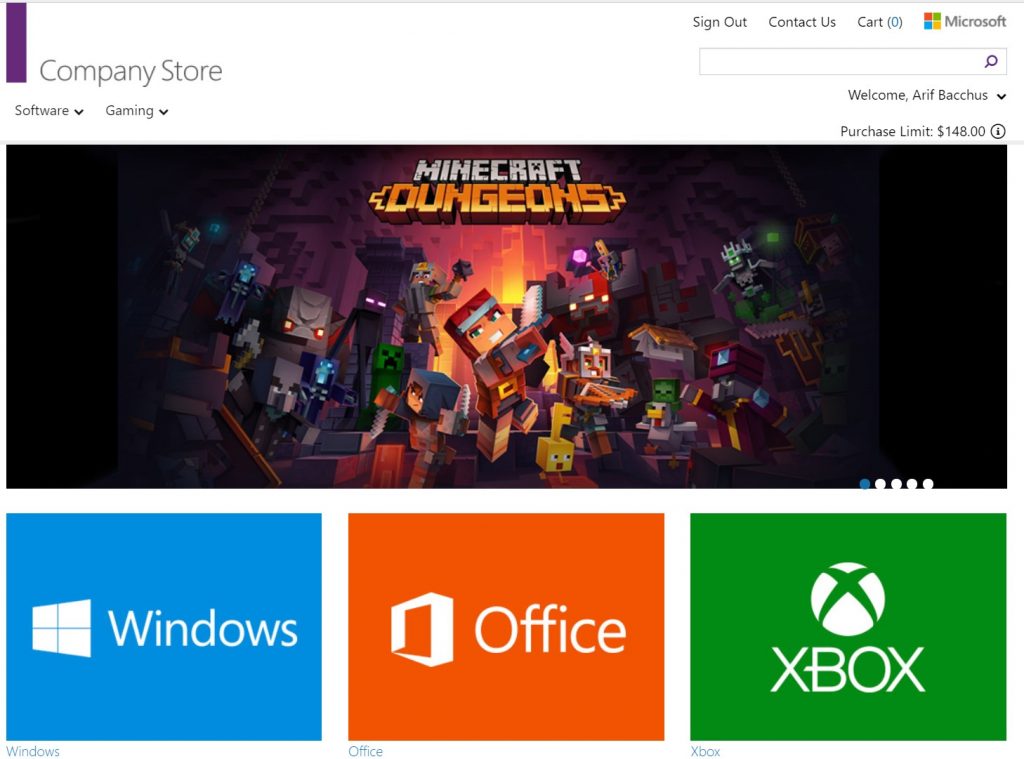View the Cart (0)

[x=880, y=22]
